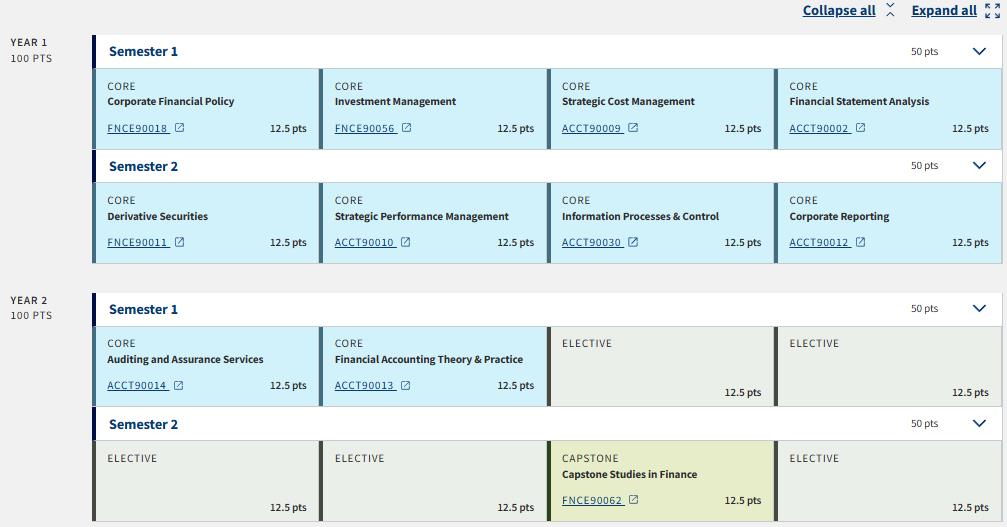This screenshot has height=527, width=1007.
Task: Collapse Year 2 Semester 2 with chevron
Action: click(x=979, y=423)
